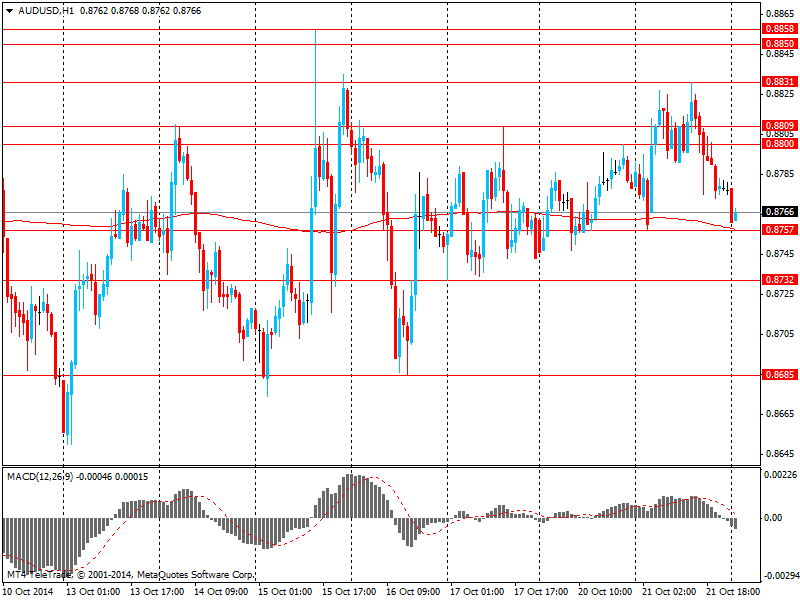Click the 20 Oct 10:00 time label
This screenshot has height=600, width=800.
pos(605,592)
